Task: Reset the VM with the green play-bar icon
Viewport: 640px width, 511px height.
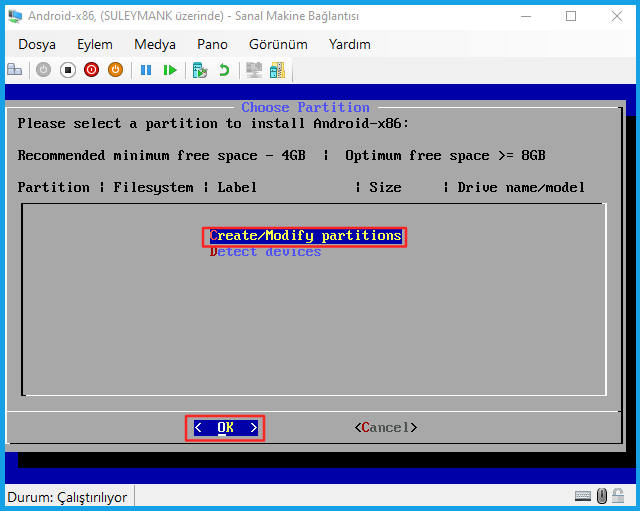Action: click(170, 70)
